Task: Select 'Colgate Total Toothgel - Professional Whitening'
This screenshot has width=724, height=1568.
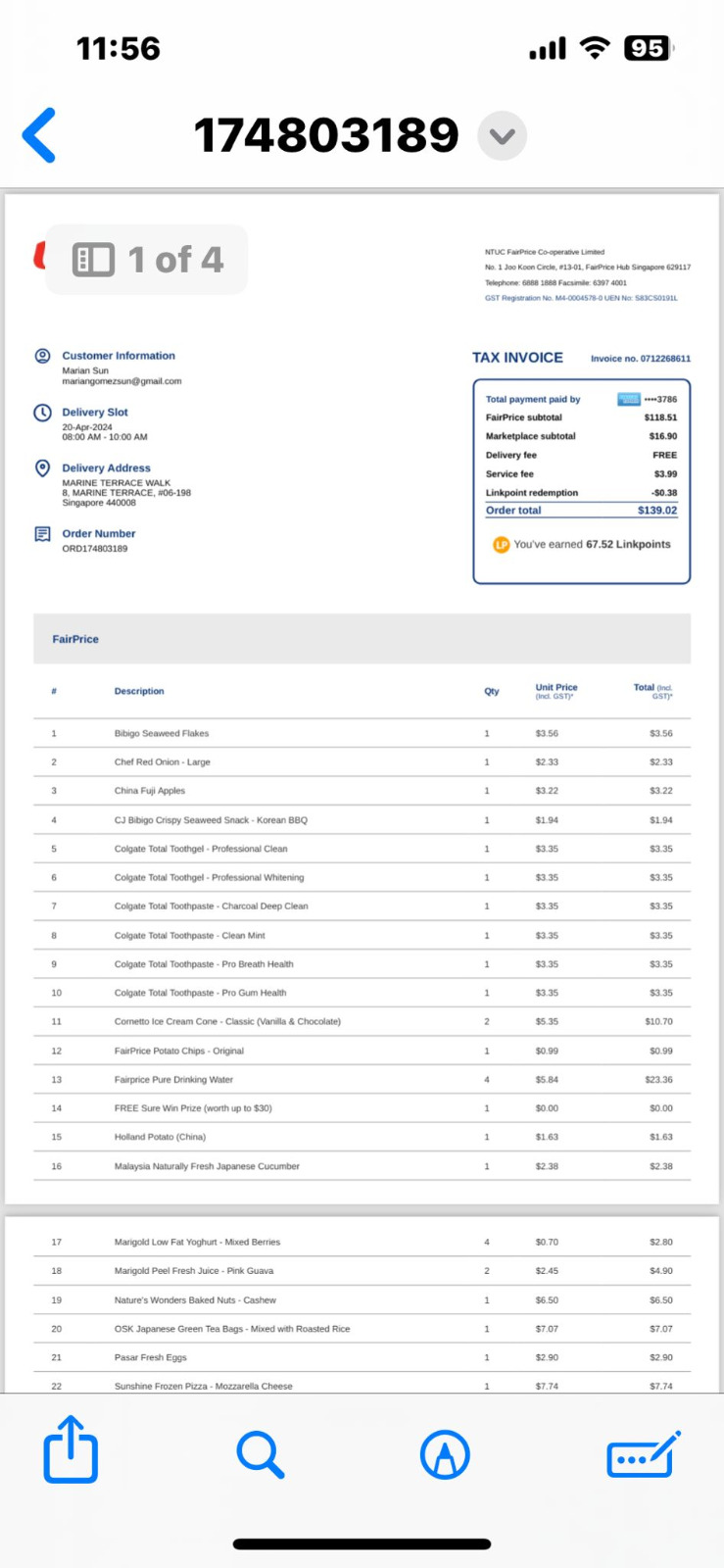Action: pos(210,878)
